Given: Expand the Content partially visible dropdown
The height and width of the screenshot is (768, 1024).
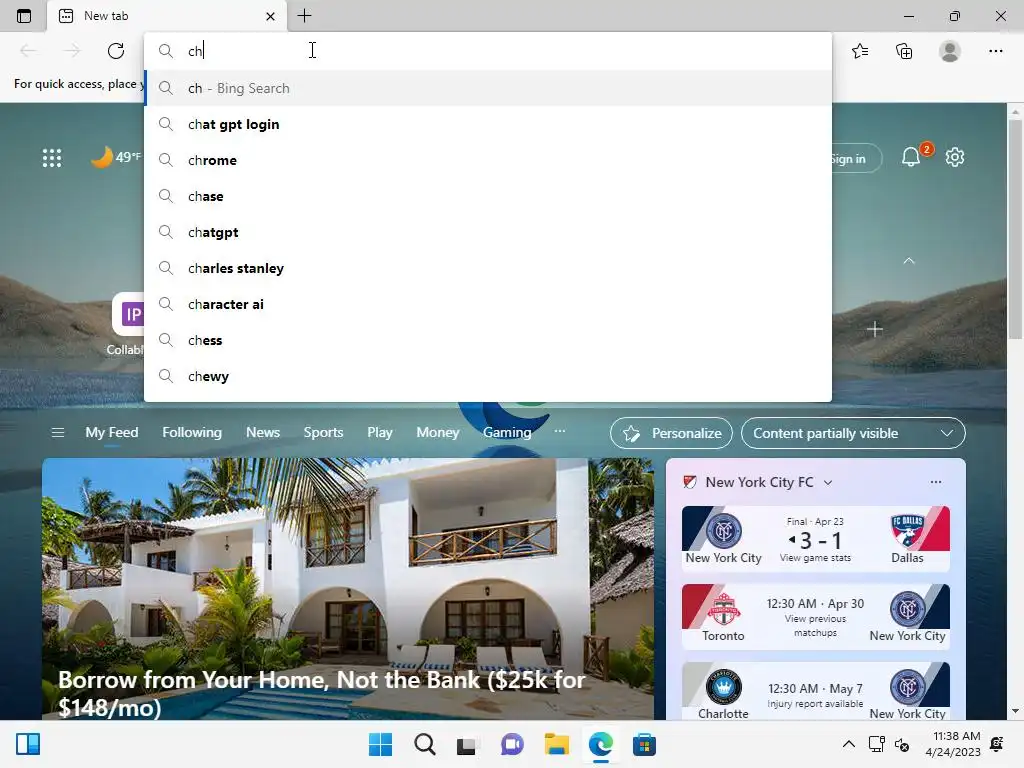Looking at the screenshot, I should pos(853,433).
